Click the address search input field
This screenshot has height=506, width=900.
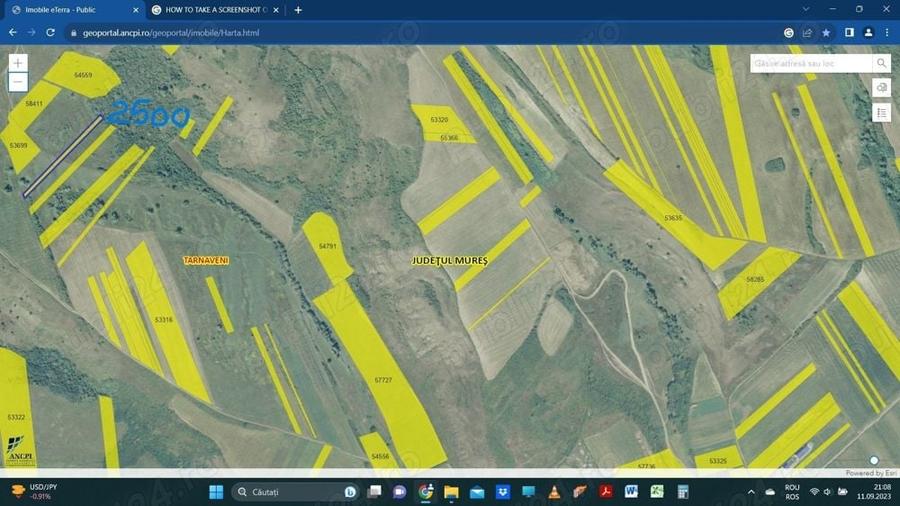tap(811, 63)
